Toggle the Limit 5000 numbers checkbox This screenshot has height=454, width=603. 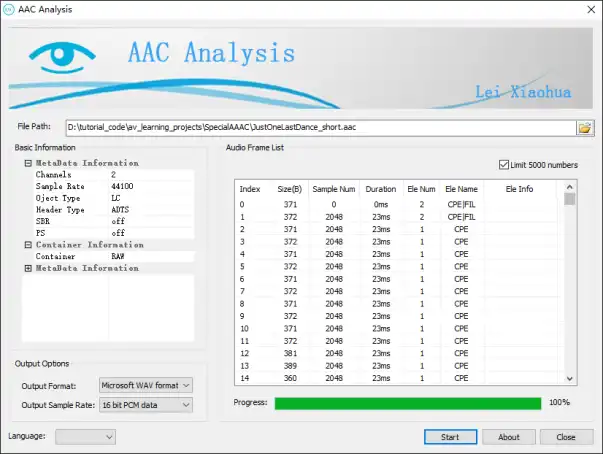click(503, 165)
